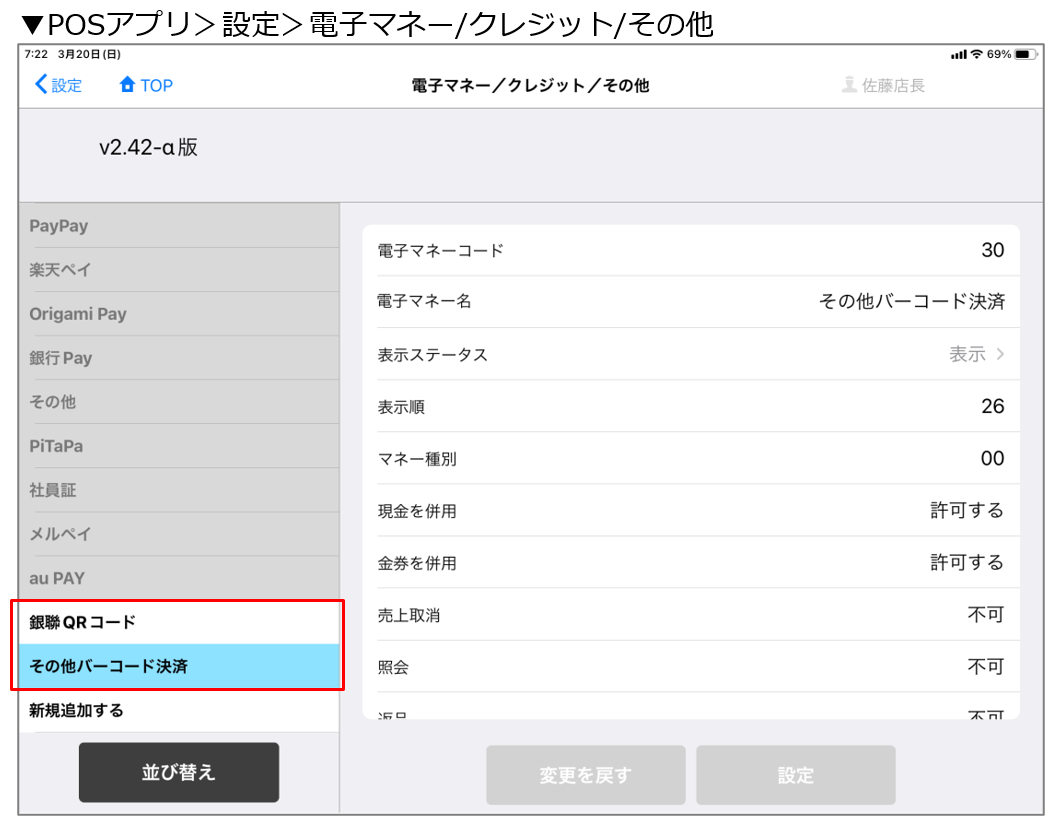Viewport: 1045px width, 816px height.
Task: Edit the 電子マネーコード value field
Action: 991,250
